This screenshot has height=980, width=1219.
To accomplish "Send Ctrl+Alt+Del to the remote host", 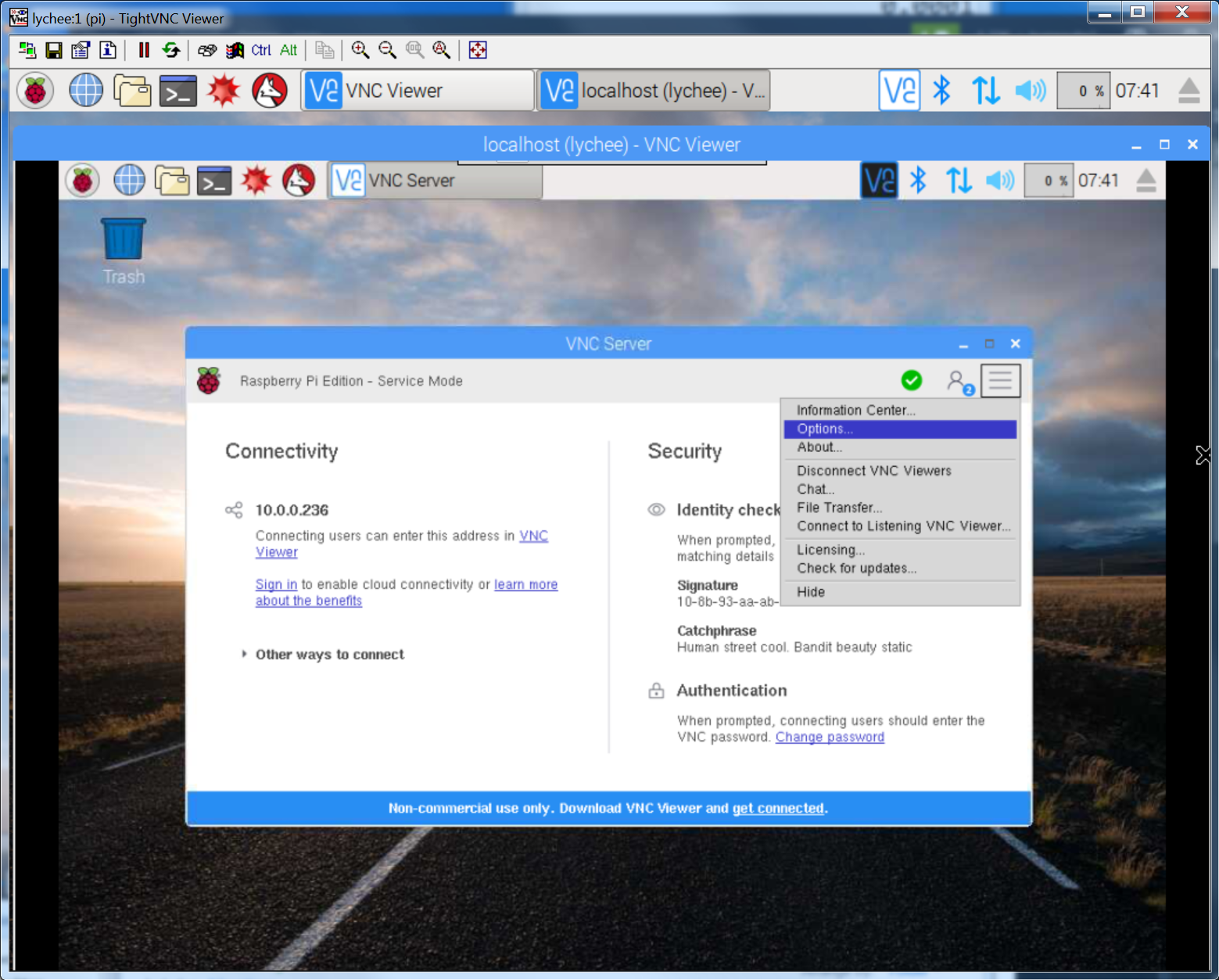I will pos(207,50).
